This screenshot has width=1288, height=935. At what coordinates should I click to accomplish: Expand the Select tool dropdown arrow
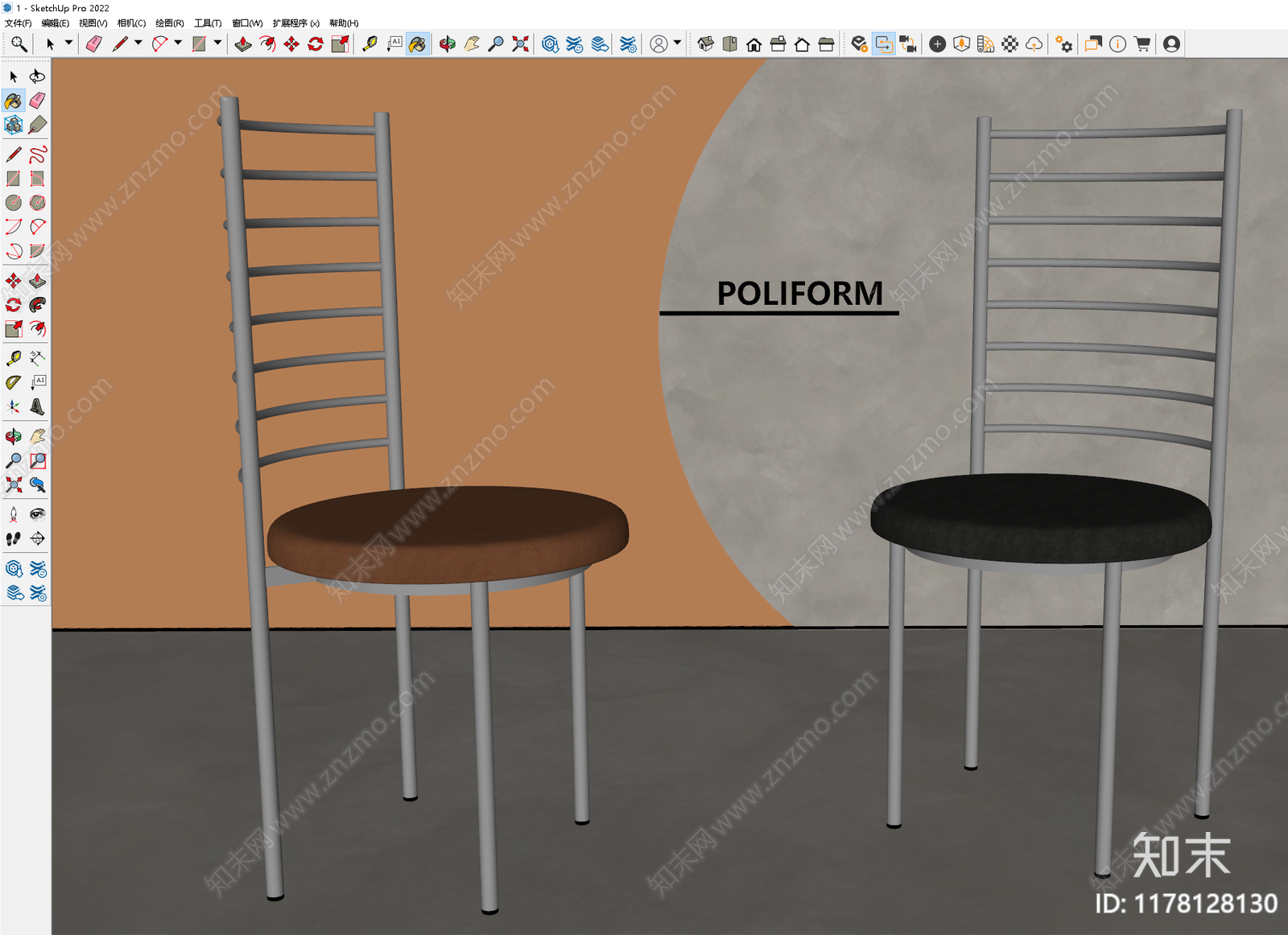[68, 43]
